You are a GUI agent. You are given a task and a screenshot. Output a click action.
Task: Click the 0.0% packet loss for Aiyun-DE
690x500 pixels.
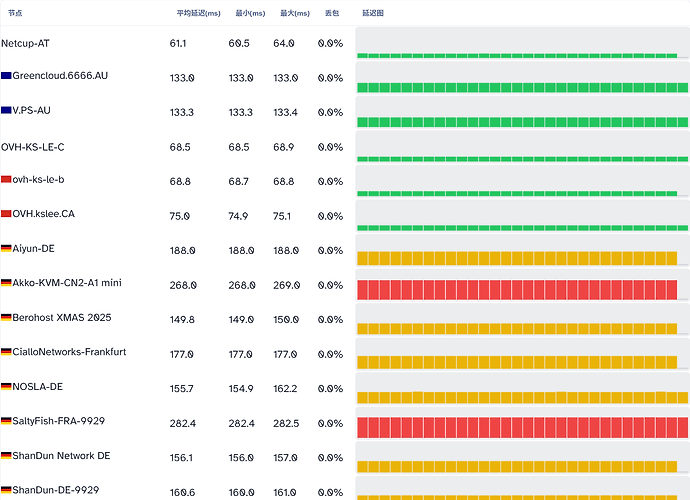(330, 250)
